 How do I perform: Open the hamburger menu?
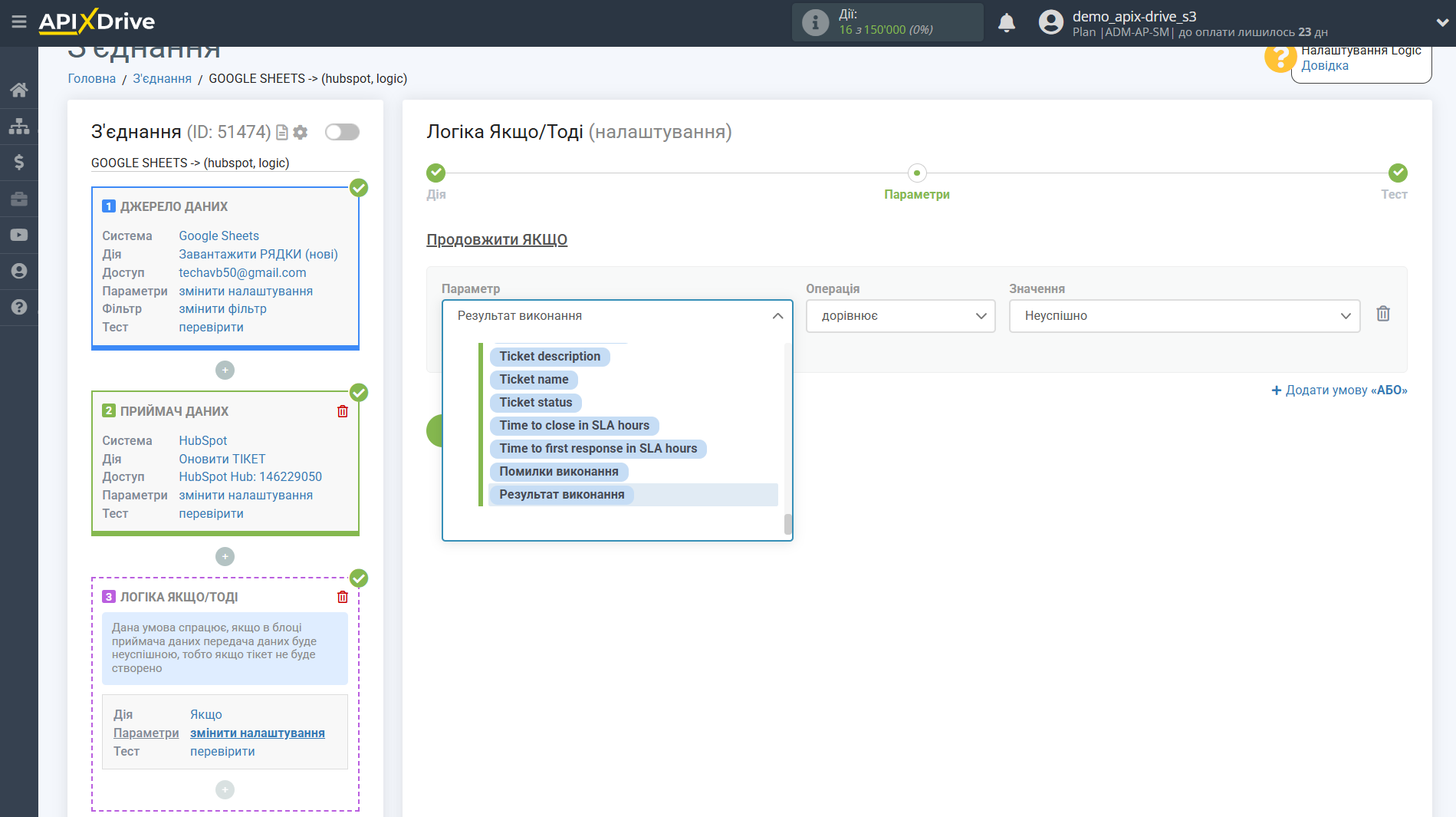(x=19, y=21)
